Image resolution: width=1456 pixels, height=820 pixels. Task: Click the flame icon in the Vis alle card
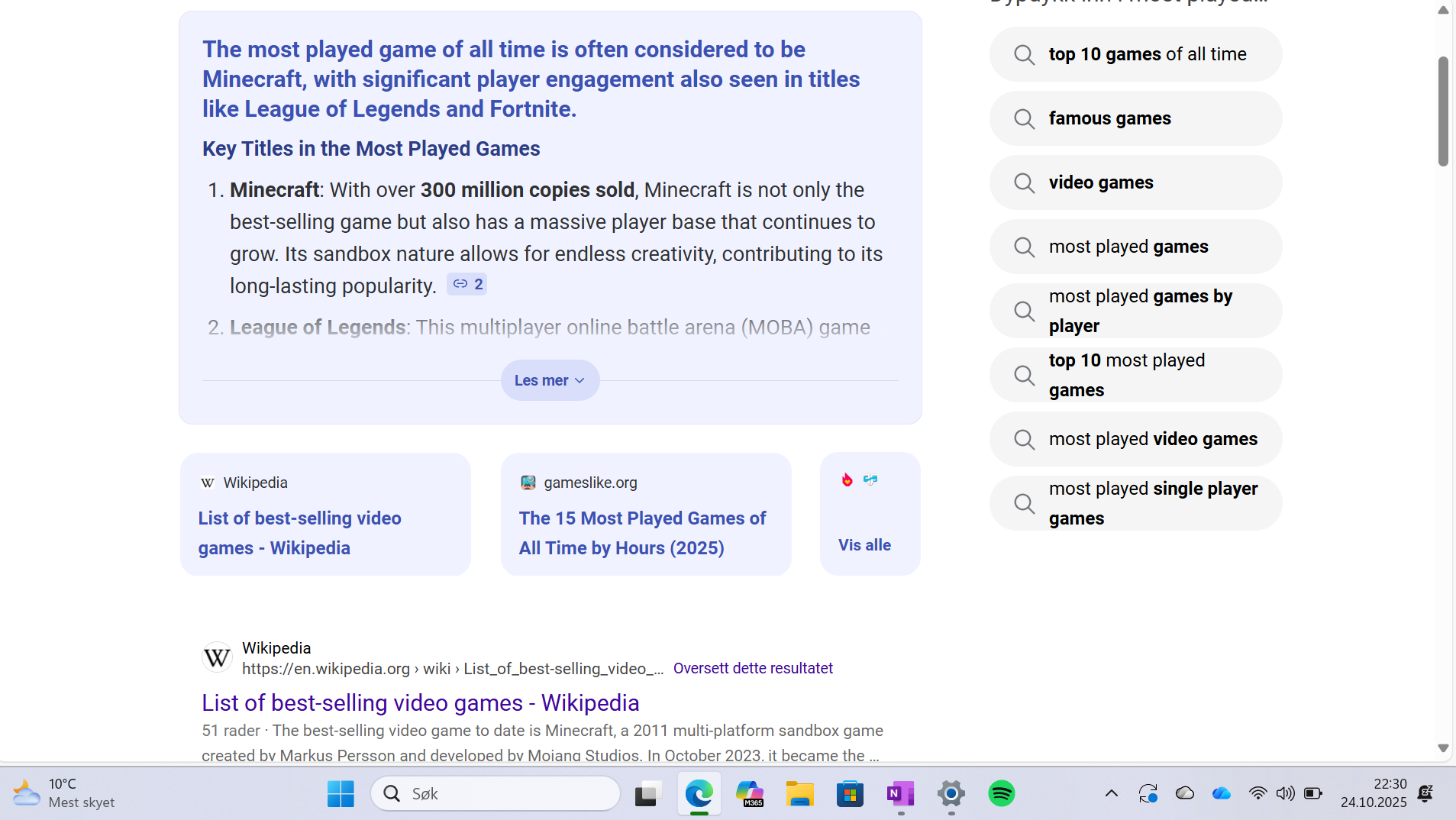(847, 480)
